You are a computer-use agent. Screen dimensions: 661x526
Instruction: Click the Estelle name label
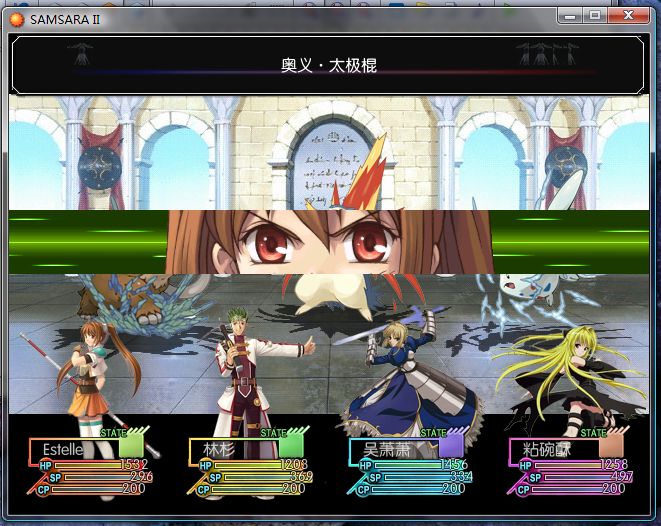(x=63, y=450)
